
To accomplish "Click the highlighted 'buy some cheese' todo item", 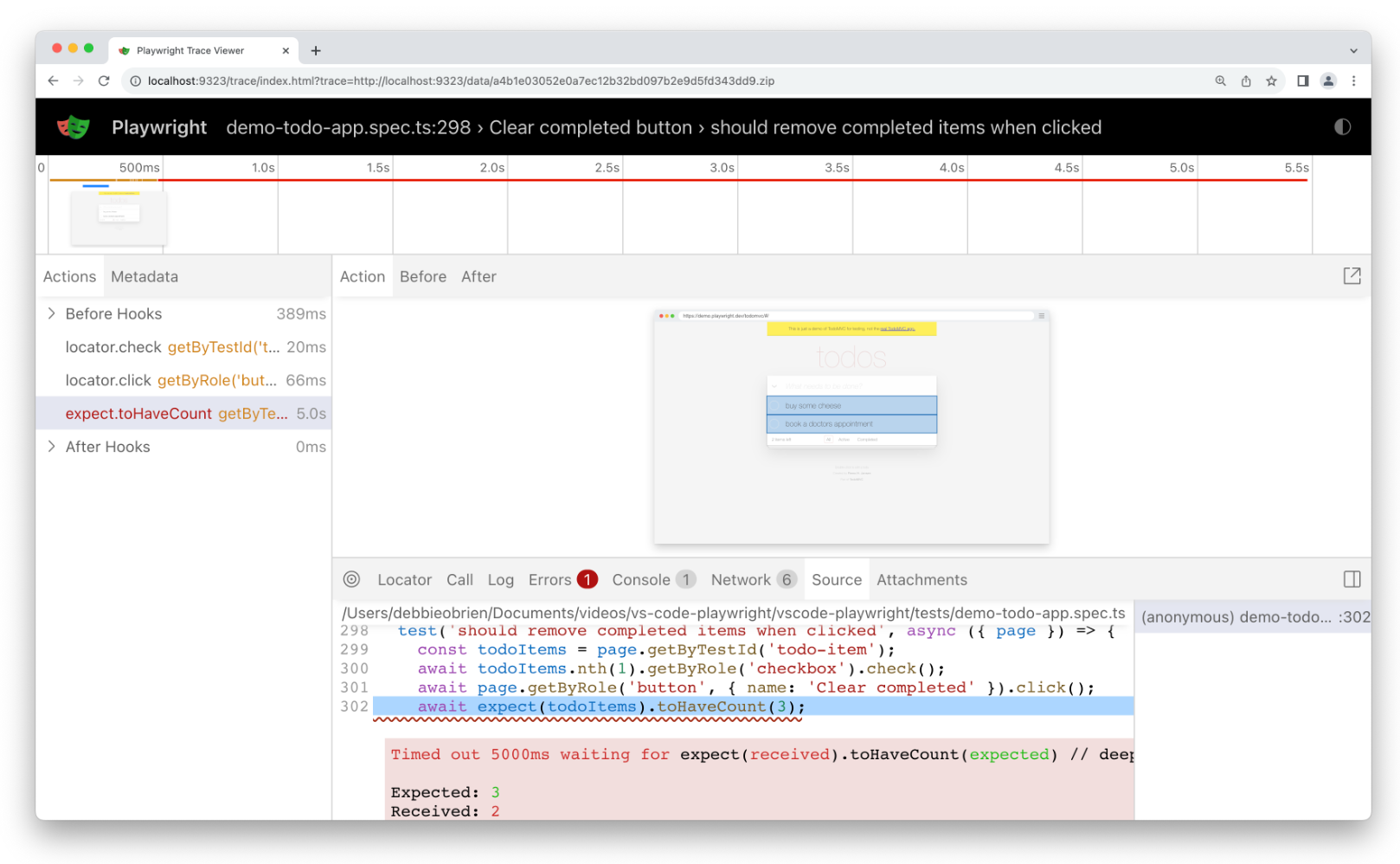I will 851,405.
